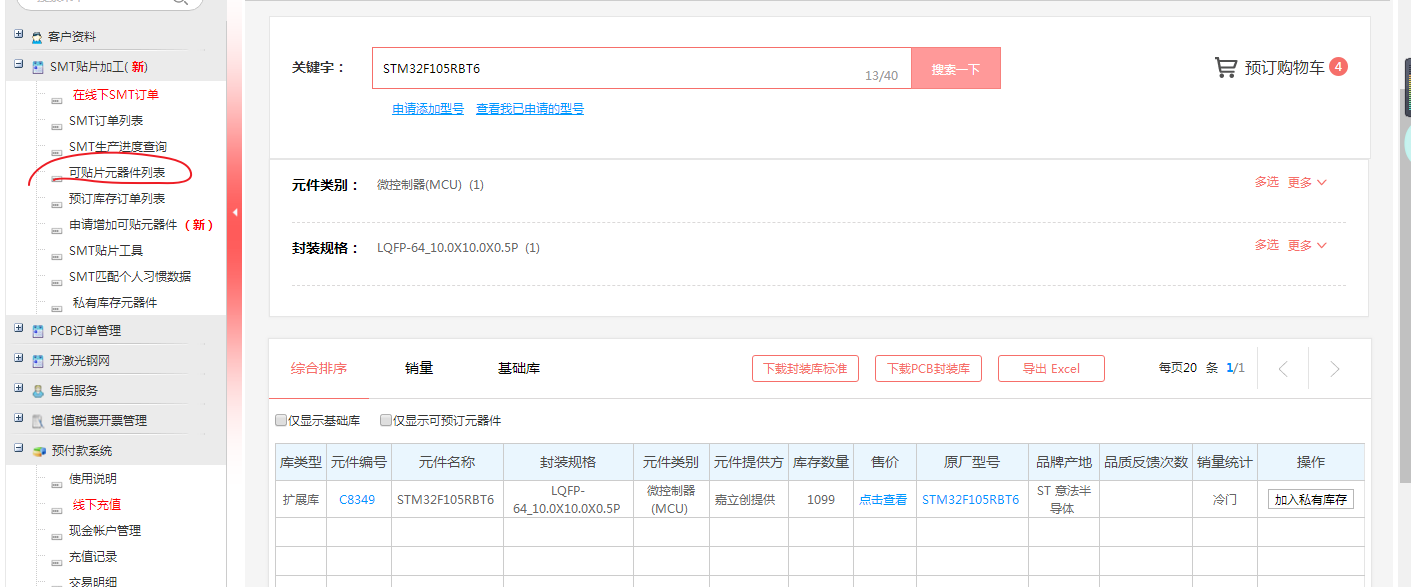Expand the PCB订单管理 tree node
The image size is (1411, 587).
pos(19,329)
